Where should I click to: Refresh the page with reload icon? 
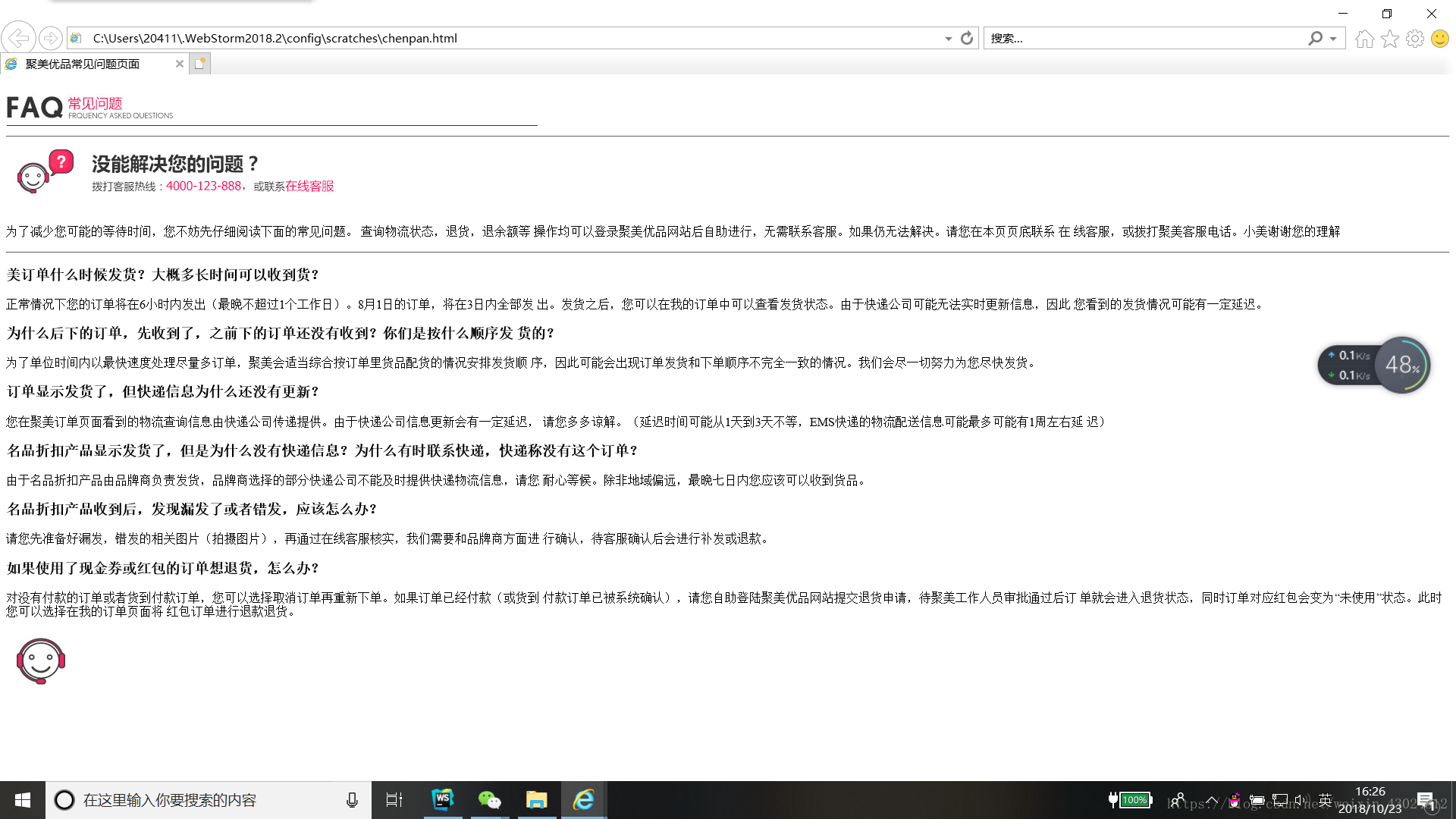(x=967, y=38)
